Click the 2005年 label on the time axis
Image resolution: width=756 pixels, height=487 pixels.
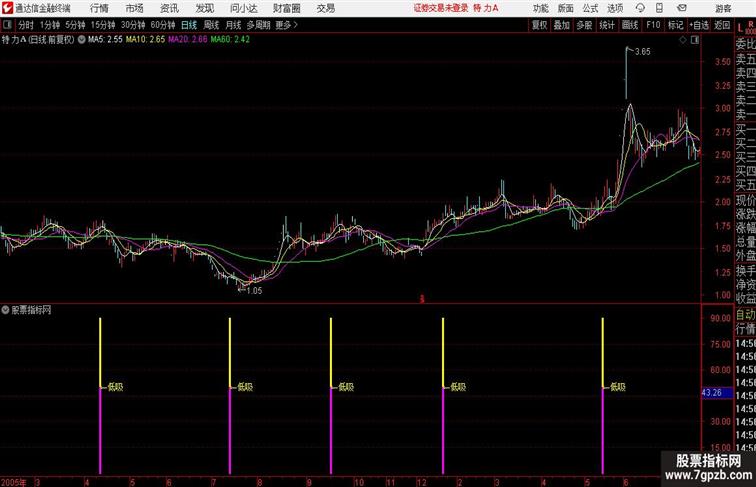pos(14,482)
